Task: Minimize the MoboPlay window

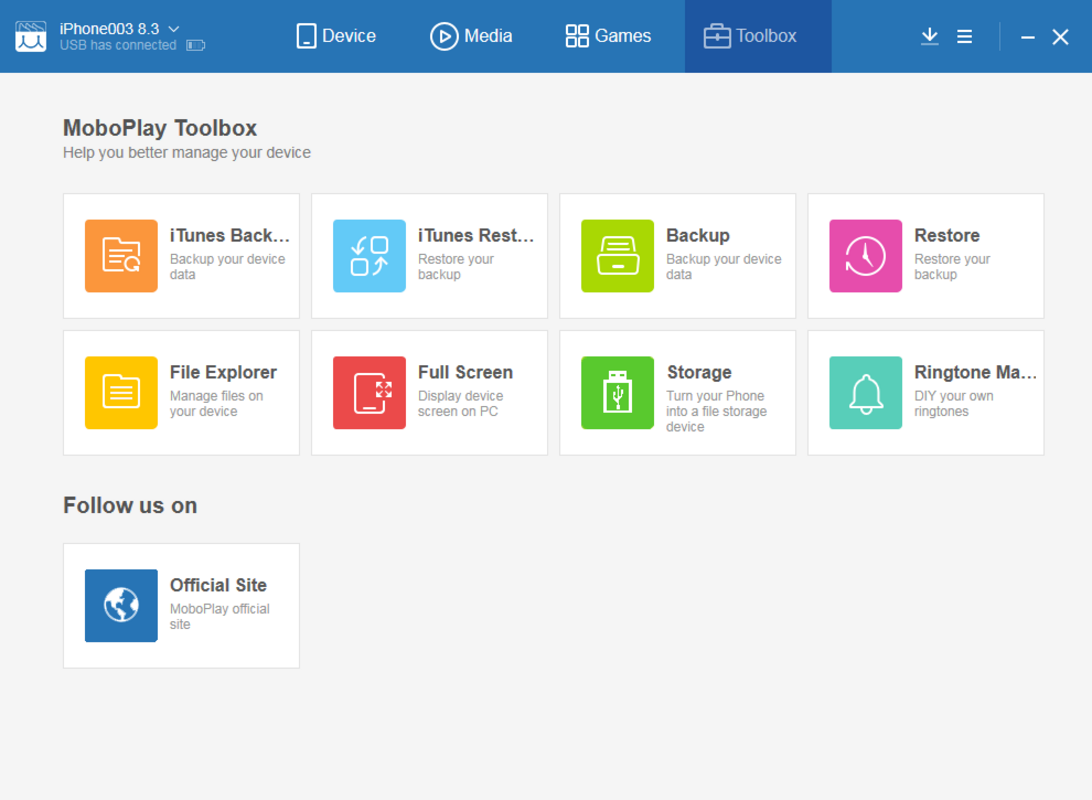Action: (1027, 37)
